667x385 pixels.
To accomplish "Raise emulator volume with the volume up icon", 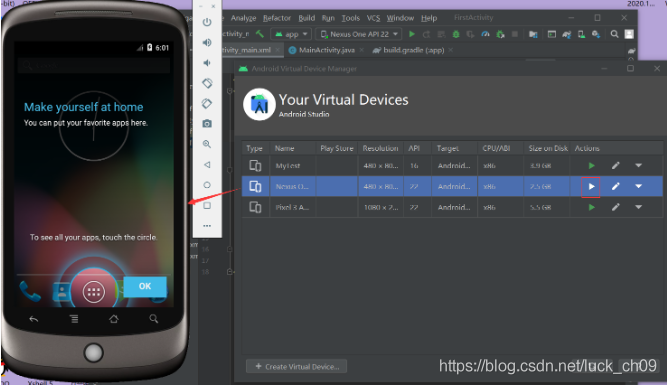I will 207,43.
